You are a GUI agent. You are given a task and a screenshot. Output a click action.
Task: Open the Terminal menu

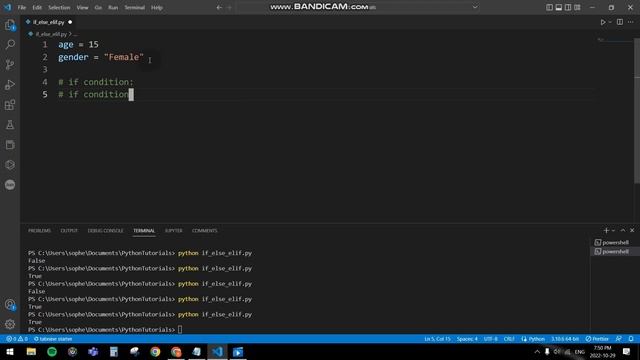(x=135, y=7)
